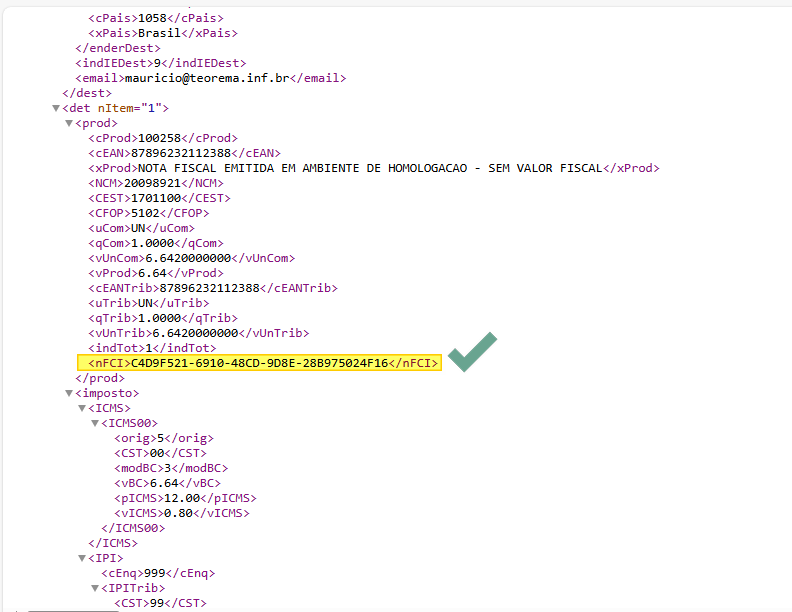This screenshot has height=612, width=792.
Task: Click the uCom UN line
Action: 141,228
